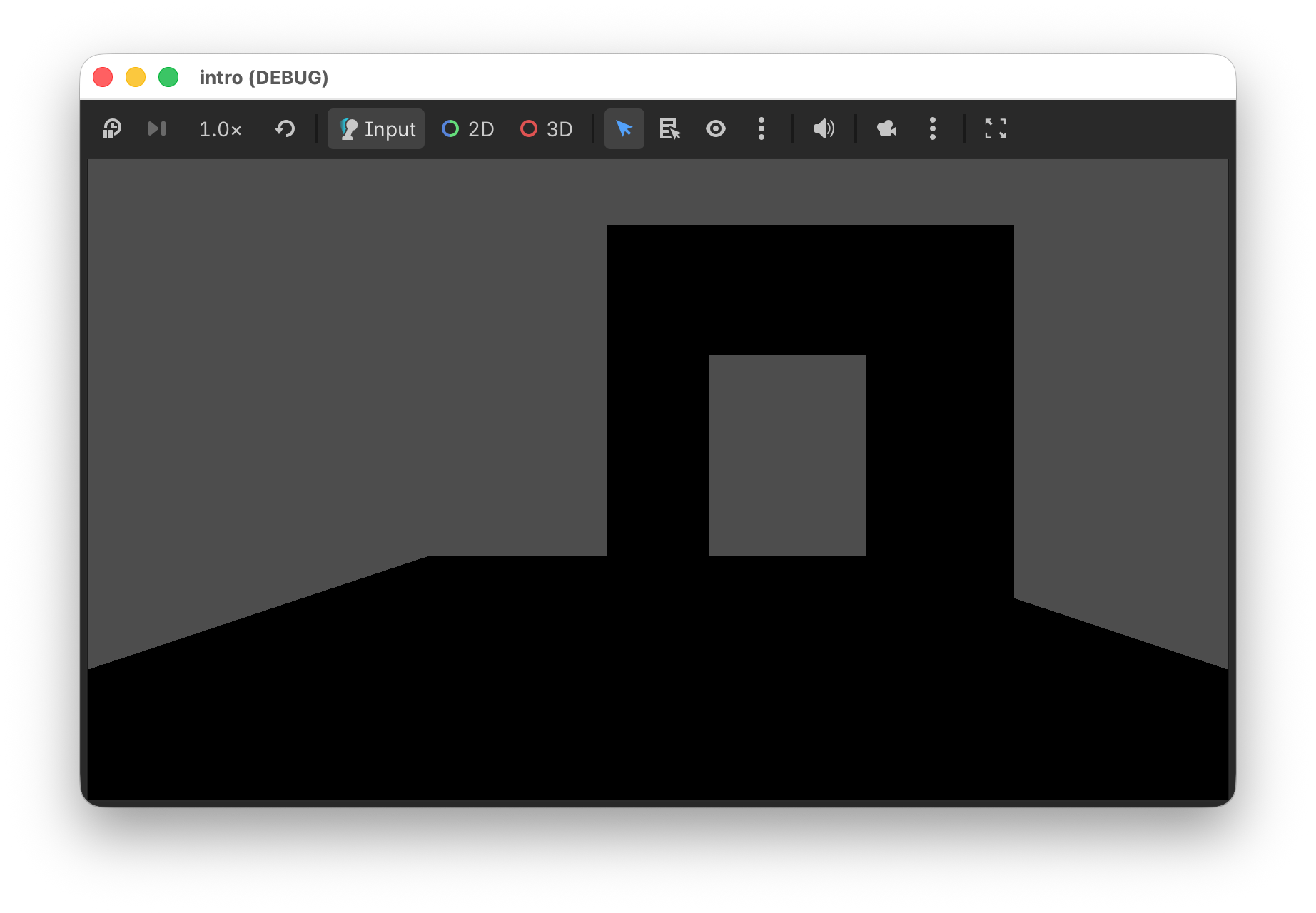Click the intro (DEBUG) window title
Screen dimensions: 1316x913
pos(263,77)
